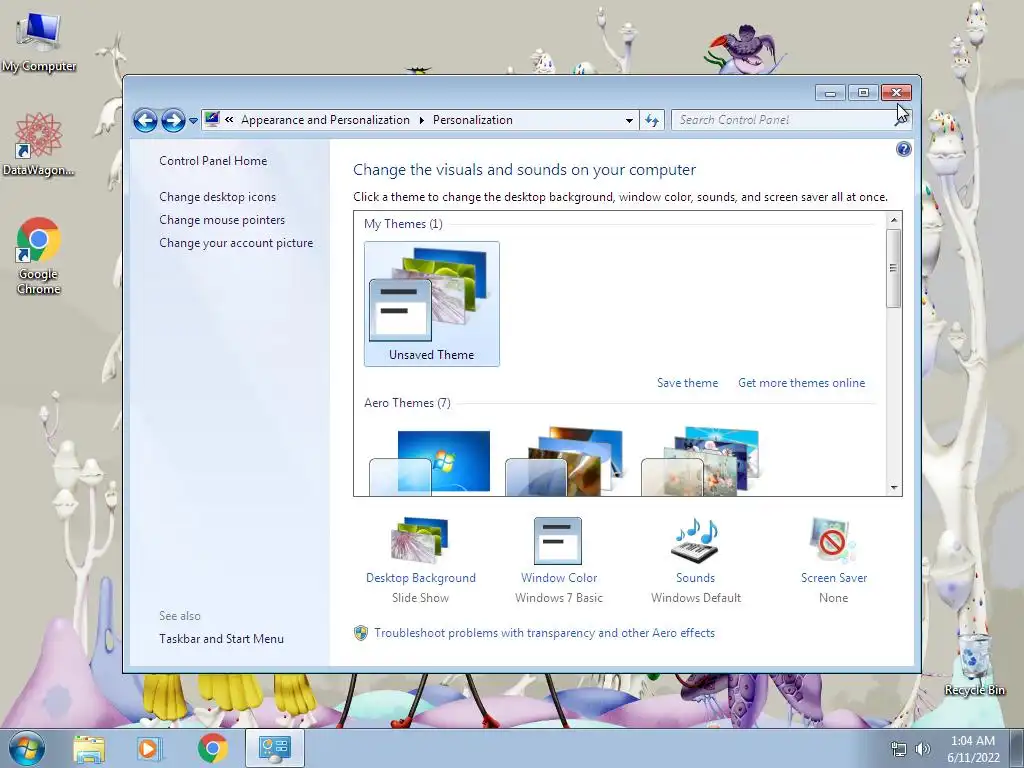Click Get more themes online link
This screenshot has height=768, width=1024.
801,383
